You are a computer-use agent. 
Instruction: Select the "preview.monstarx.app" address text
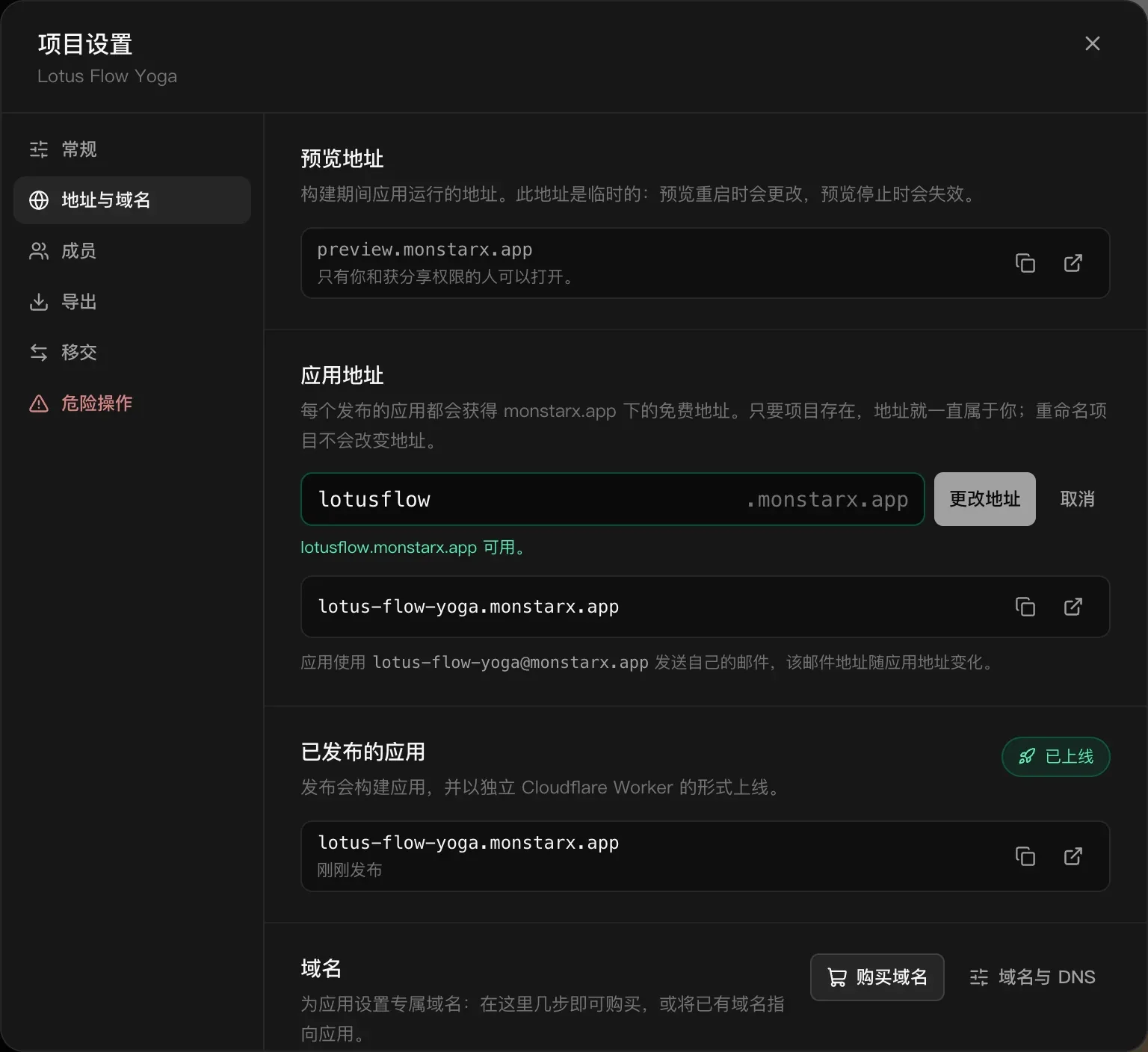425,250
